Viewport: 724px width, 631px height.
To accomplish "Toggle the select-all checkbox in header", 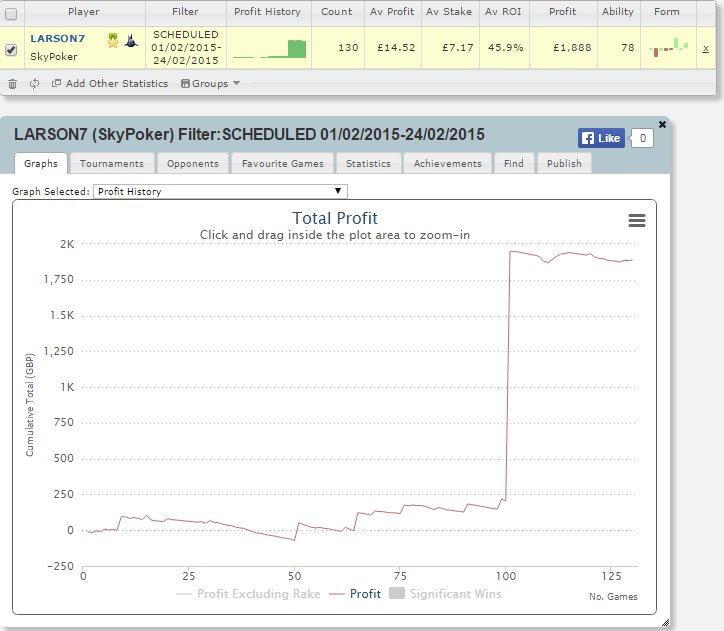I will [x=11, y=14].
